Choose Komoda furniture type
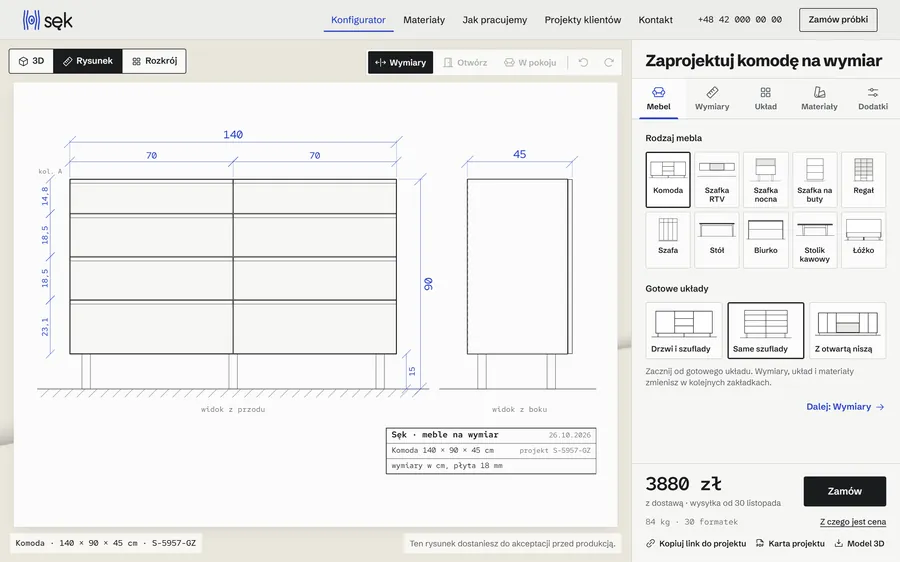 point(668,180)
